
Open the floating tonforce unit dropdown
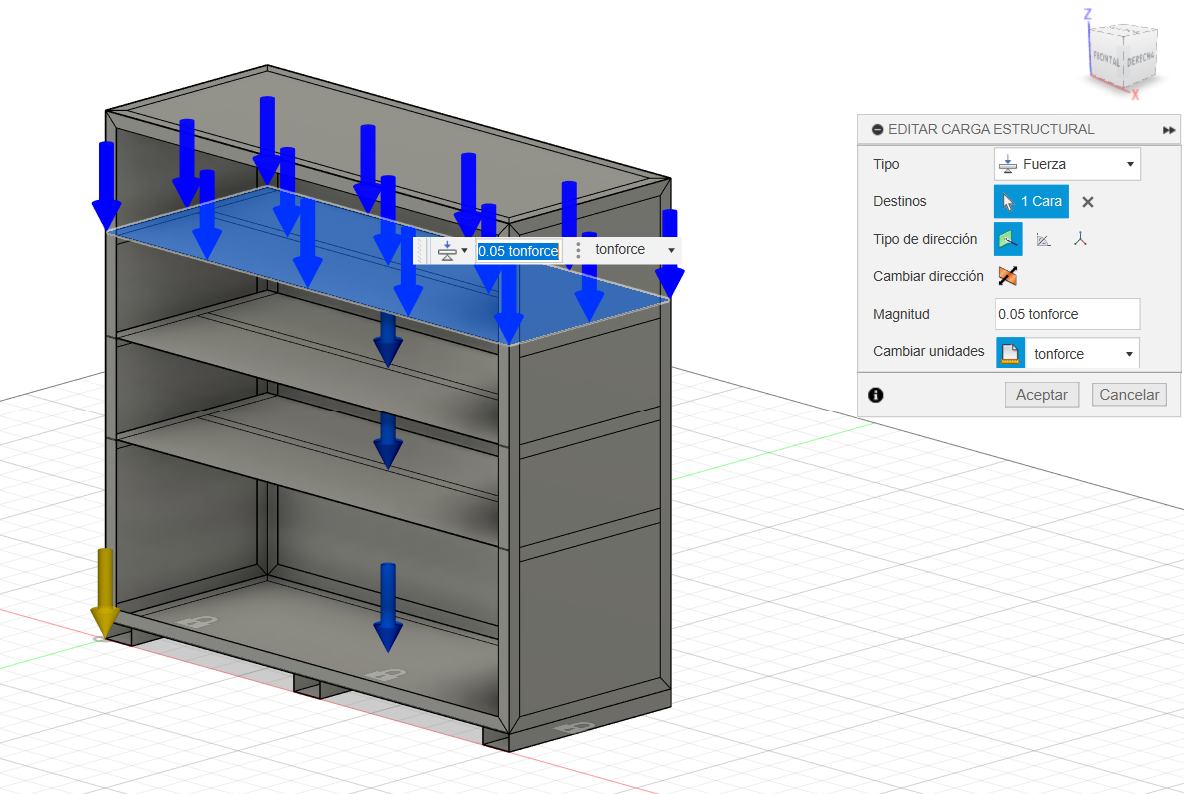coord(634,250)
